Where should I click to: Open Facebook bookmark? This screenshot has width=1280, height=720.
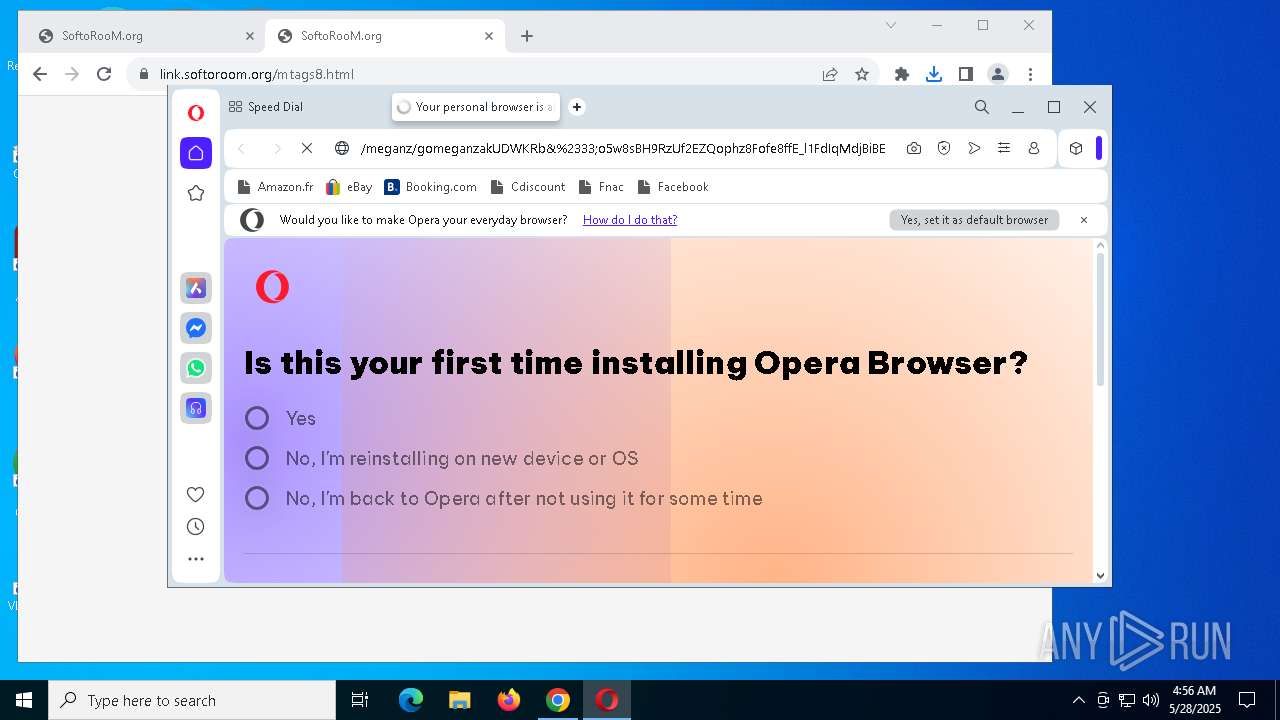pyautogui.click(x=672, y=187)
